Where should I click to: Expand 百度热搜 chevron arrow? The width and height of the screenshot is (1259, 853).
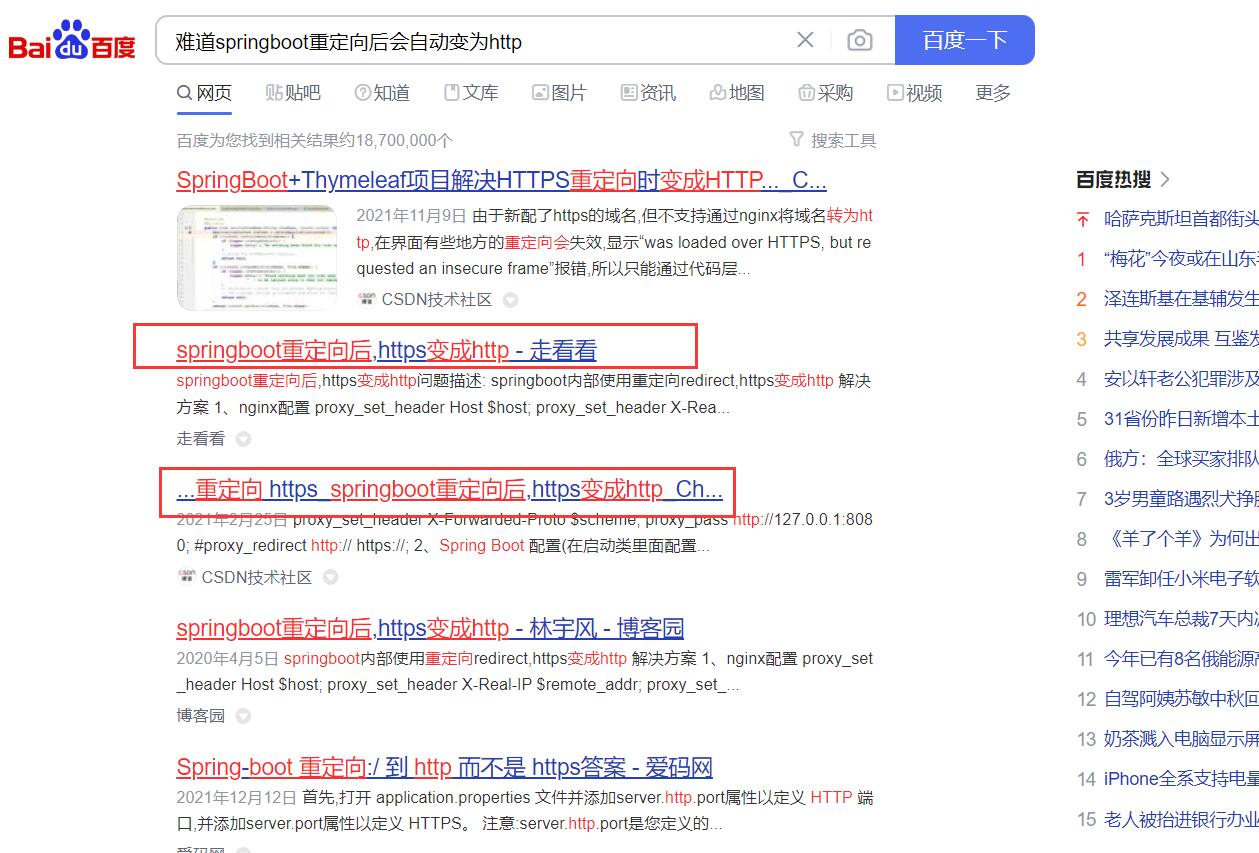1164,180
